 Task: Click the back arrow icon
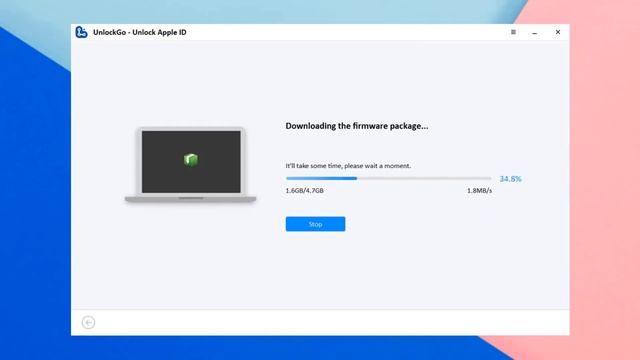click(88, 322)
